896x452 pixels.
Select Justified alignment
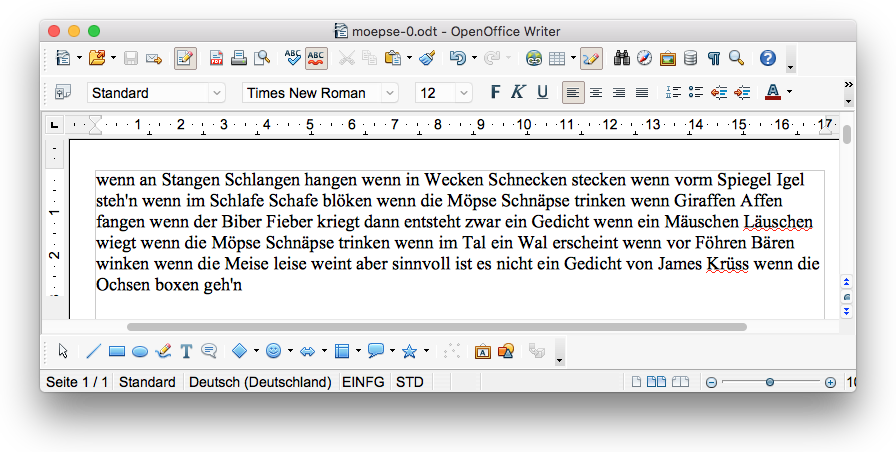pyautogui.click(x=642, y=93)
